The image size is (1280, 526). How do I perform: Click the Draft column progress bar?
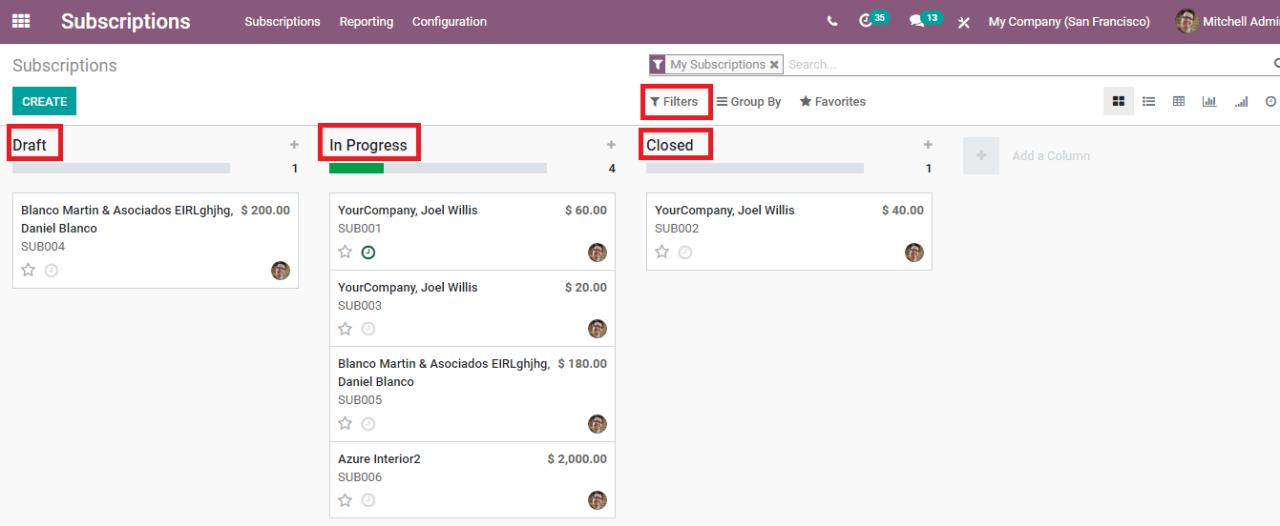121,168
